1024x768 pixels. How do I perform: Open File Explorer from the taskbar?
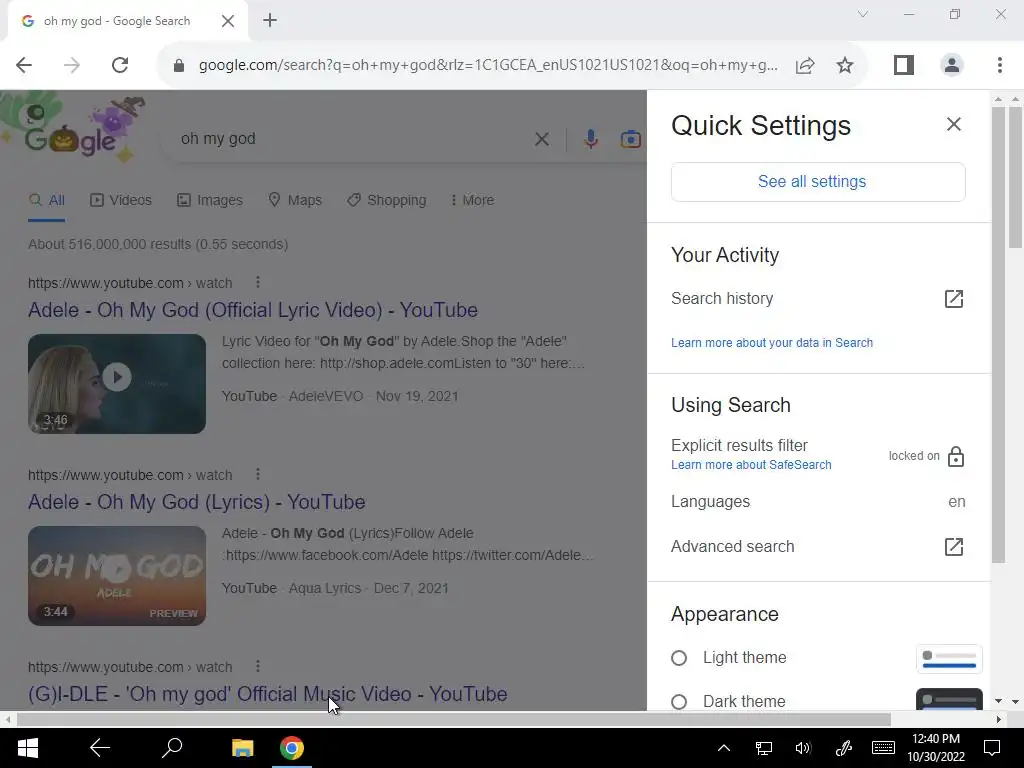click(242, 748)
